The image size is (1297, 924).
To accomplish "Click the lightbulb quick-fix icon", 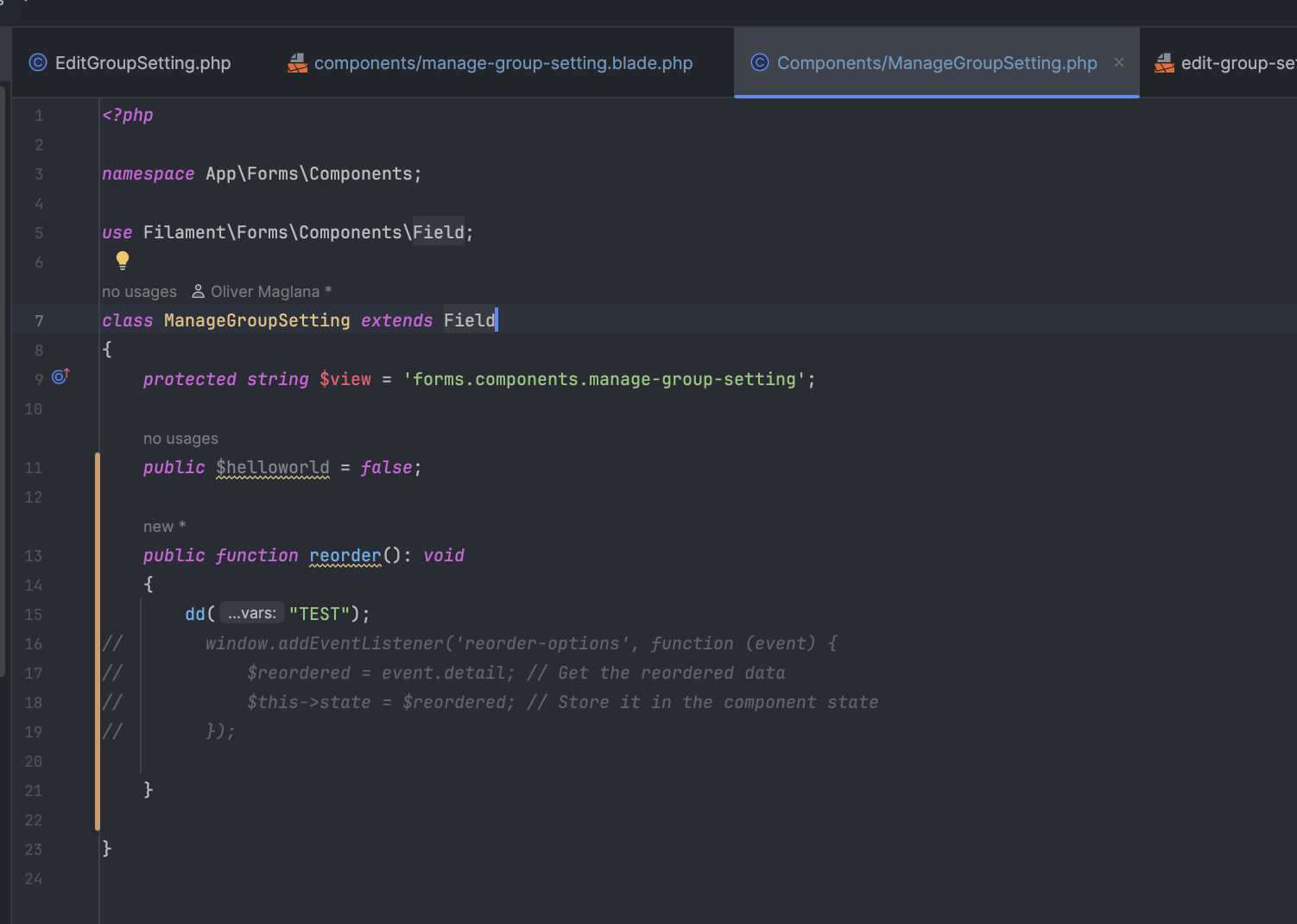I will [x=123, y=259].
